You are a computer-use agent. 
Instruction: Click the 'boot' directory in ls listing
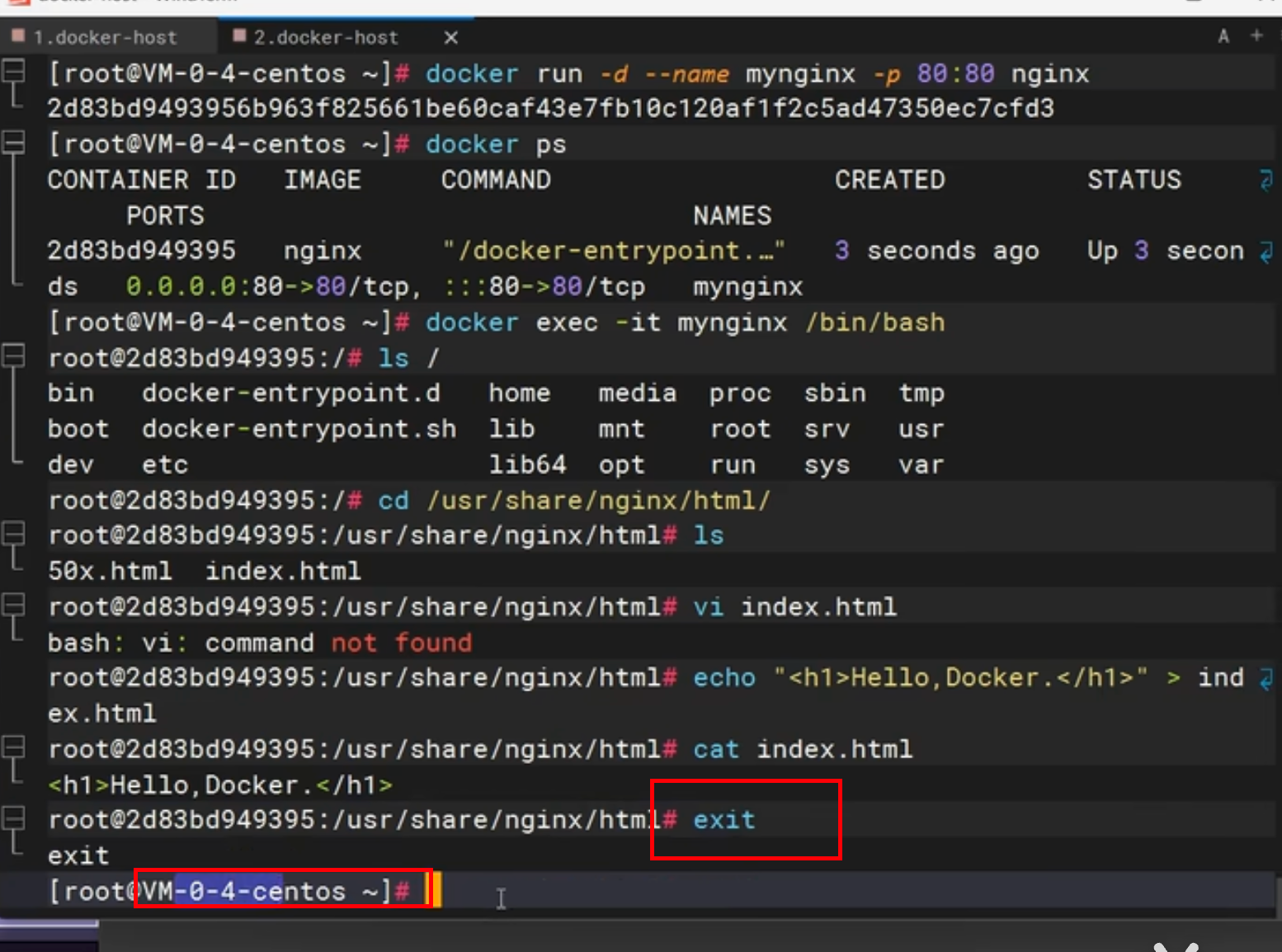[78, 428]
